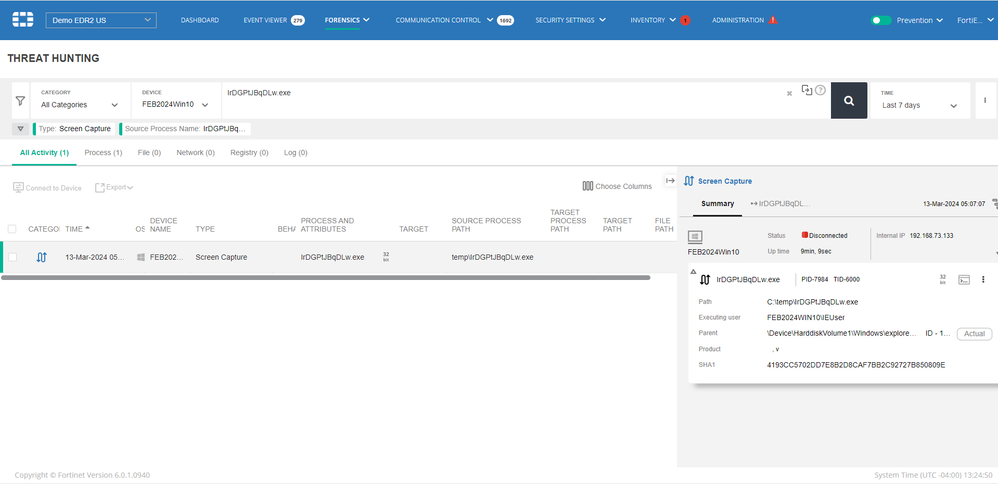Click into the threat hunting query field
998x484 pixels.
point(503,100)
